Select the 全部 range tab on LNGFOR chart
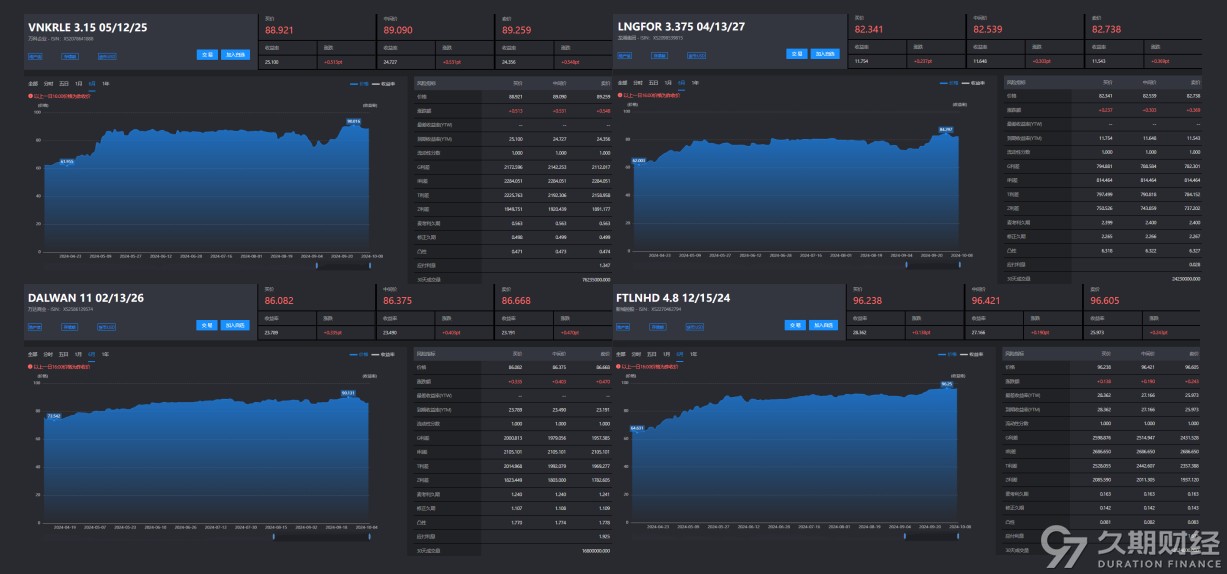The height and width of the screenshot is (574, 1227). point(621,84)
